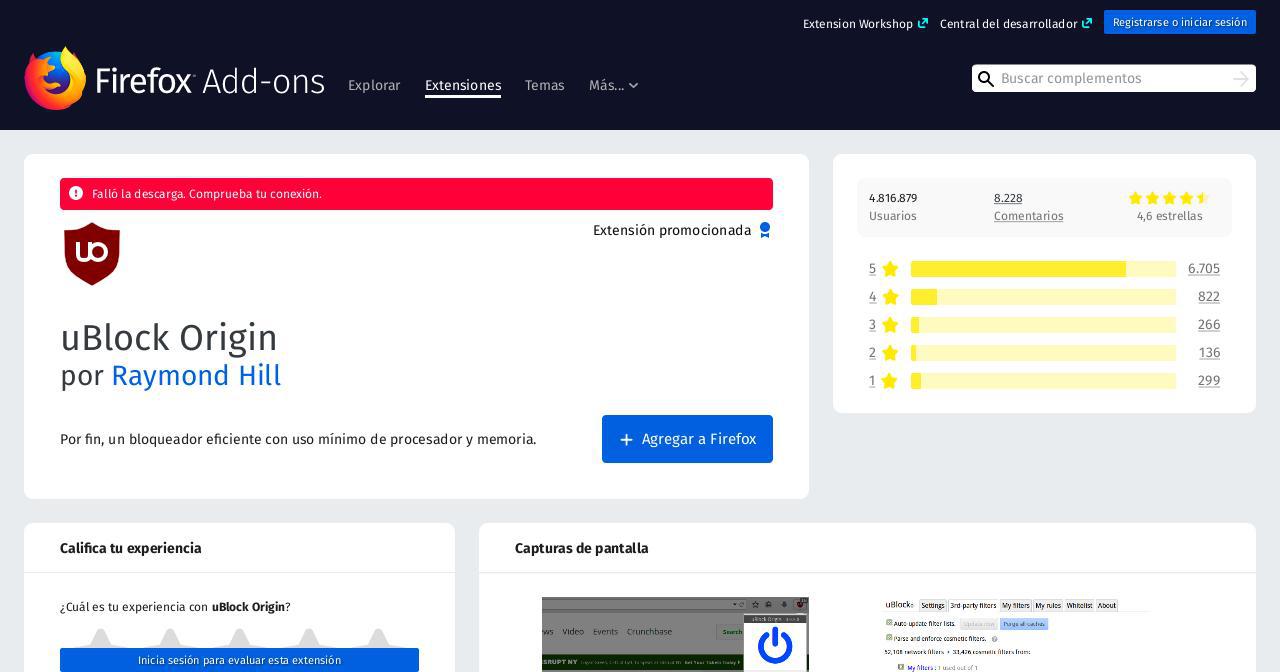Click the Firefox logo icon
Viewport: 1280px width, 672px height.
(x=55, y=78)
